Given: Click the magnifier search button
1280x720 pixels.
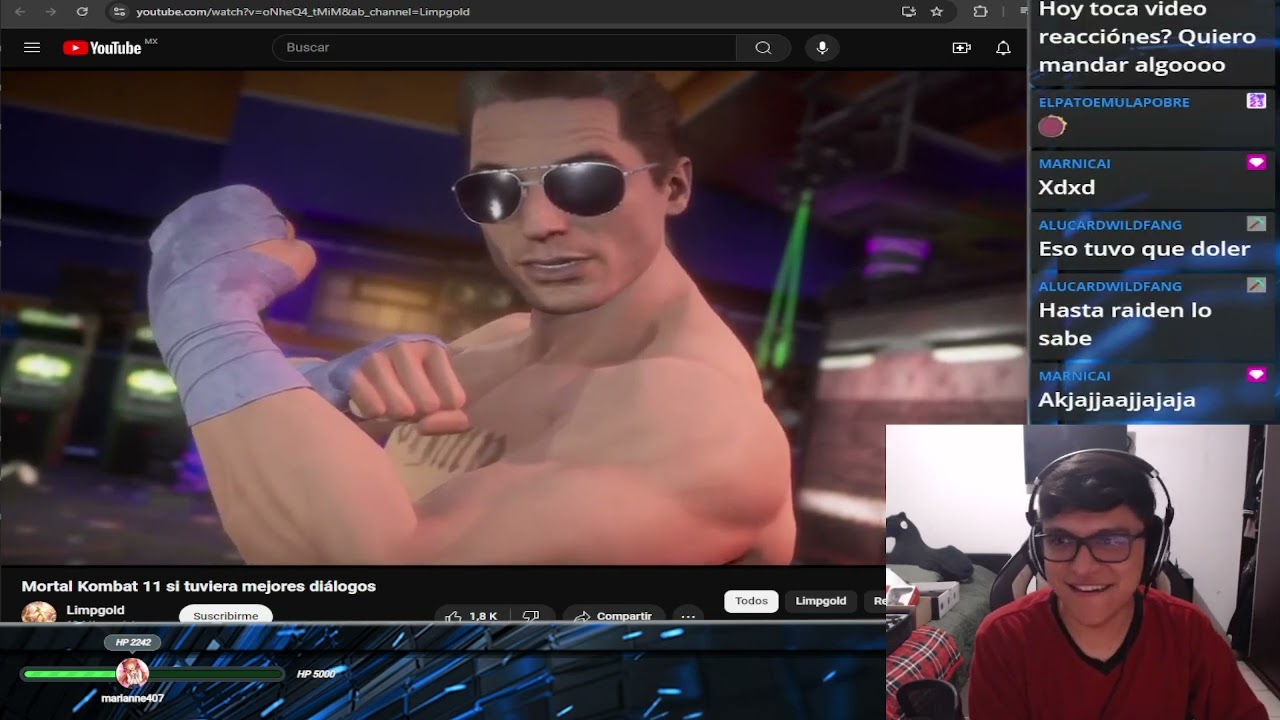Looking at the screenshot, I should point(763,47).
